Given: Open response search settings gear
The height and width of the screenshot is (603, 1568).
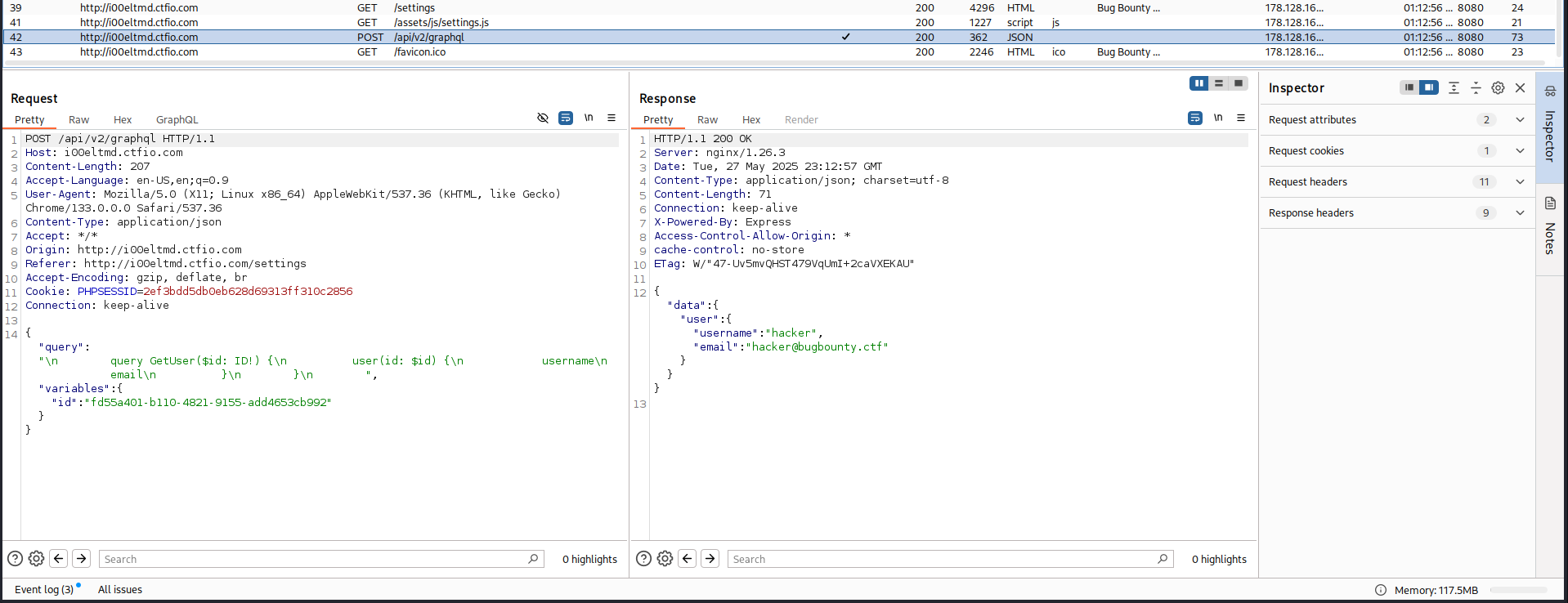Looking at the screenshot, I should (x=665, y=559).
